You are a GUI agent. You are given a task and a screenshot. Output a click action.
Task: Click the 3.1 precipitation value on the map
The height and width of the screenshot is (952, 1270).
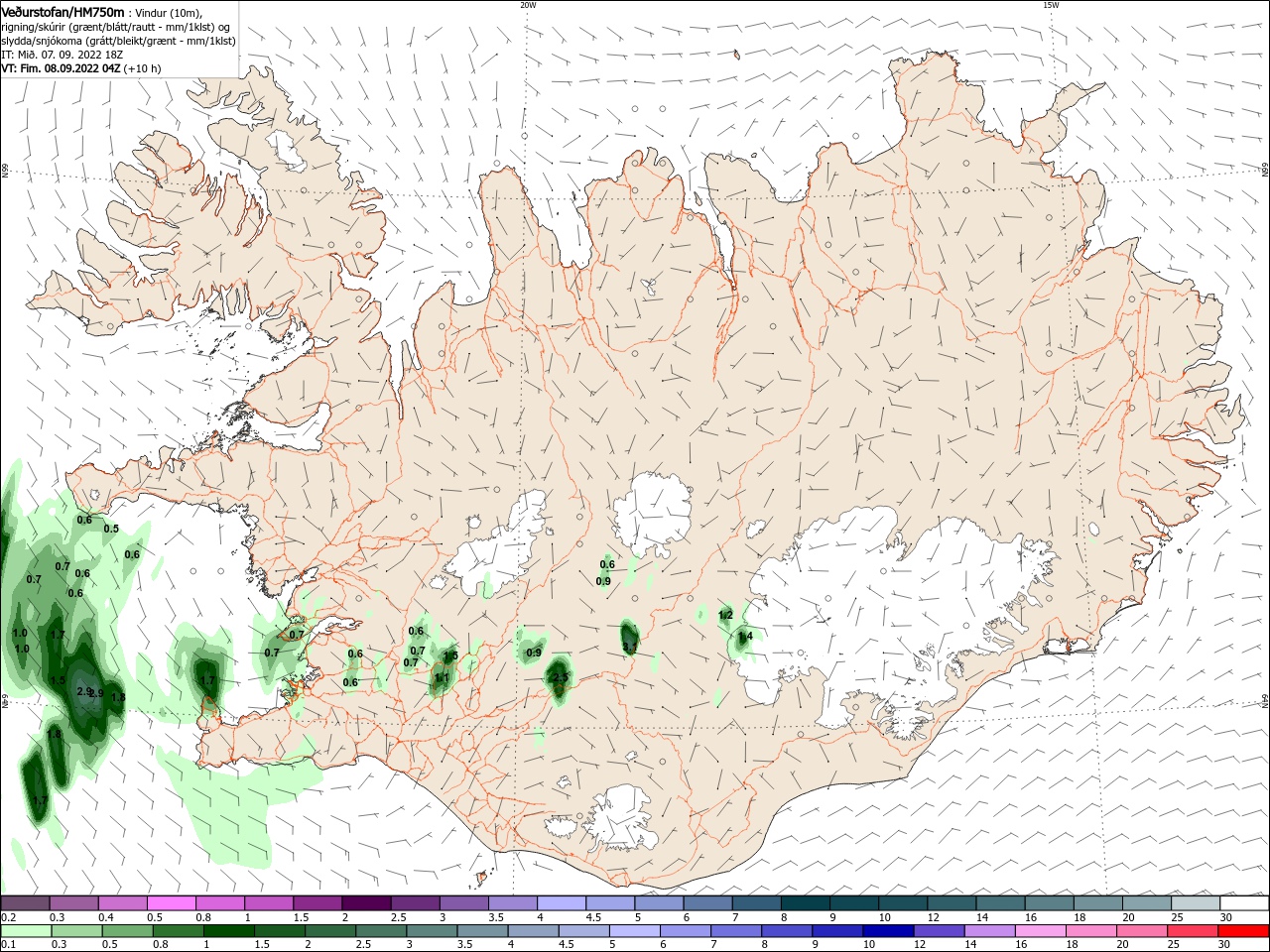[629, 648]
